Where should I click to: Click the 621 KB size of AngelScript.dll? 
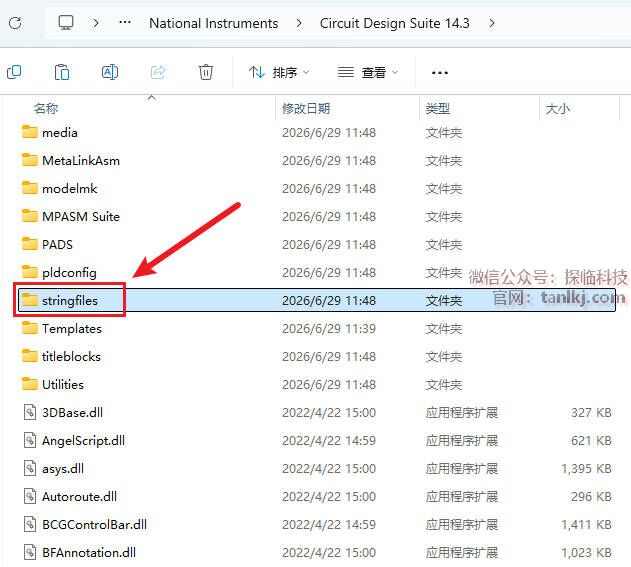(x=591, y=441)
